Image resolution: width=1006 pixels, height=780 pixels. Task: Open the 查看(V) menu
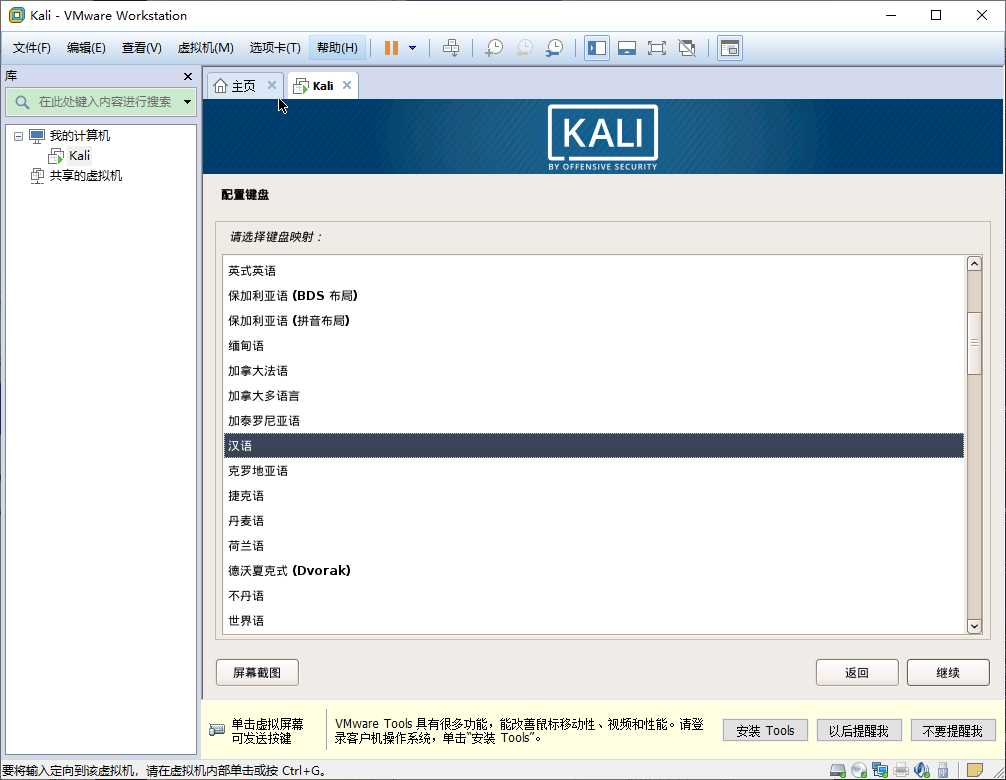pos(141,48)
